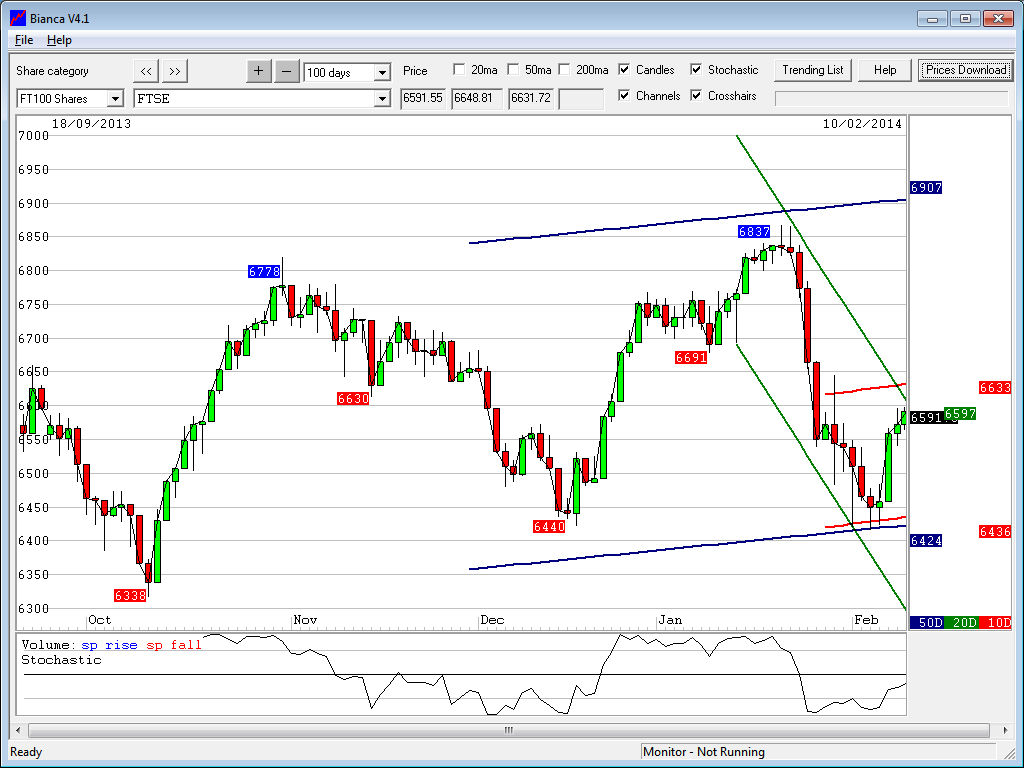Click the next share >> button
The width and height of the screenshot is (1024, 768).
(174, 71)
